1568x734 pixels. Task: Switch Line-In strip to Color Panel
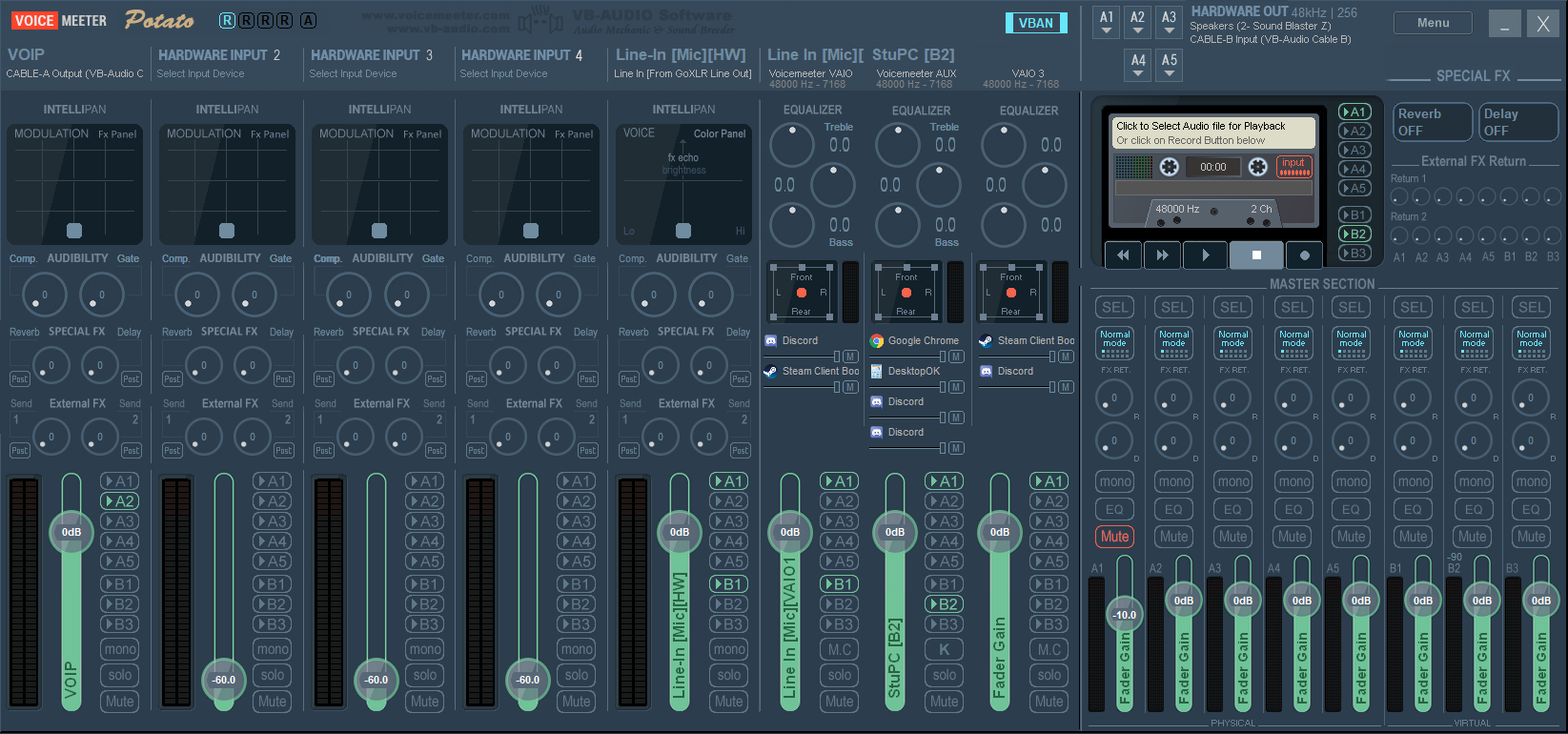pyautogui.click(x=720, y=133)
